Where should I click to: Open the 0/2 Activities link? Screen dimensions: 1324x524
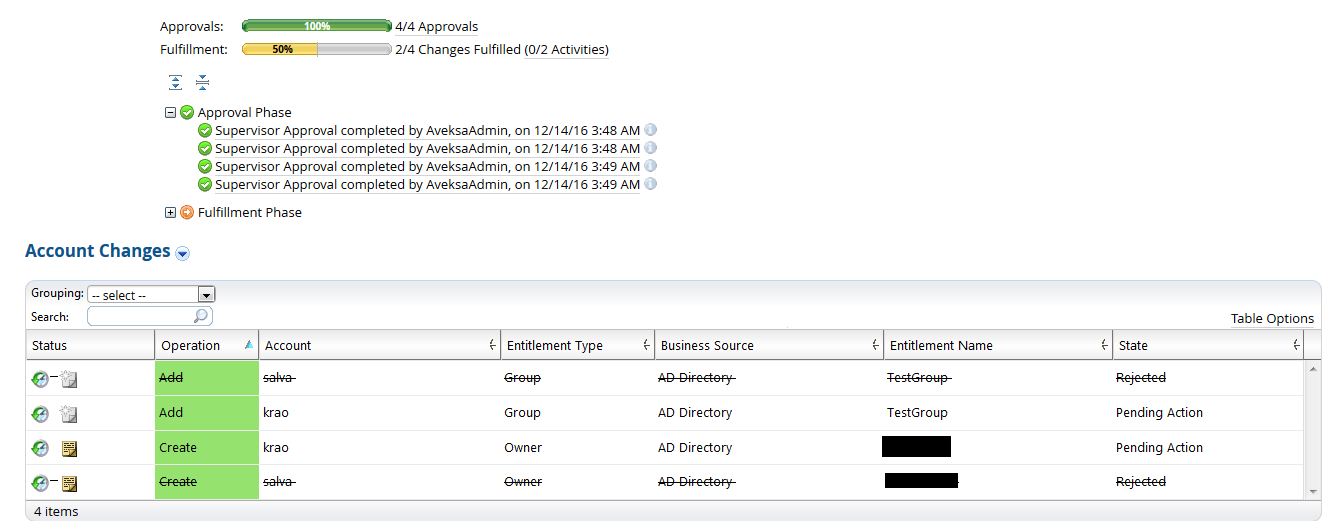(x=566, y=49)
